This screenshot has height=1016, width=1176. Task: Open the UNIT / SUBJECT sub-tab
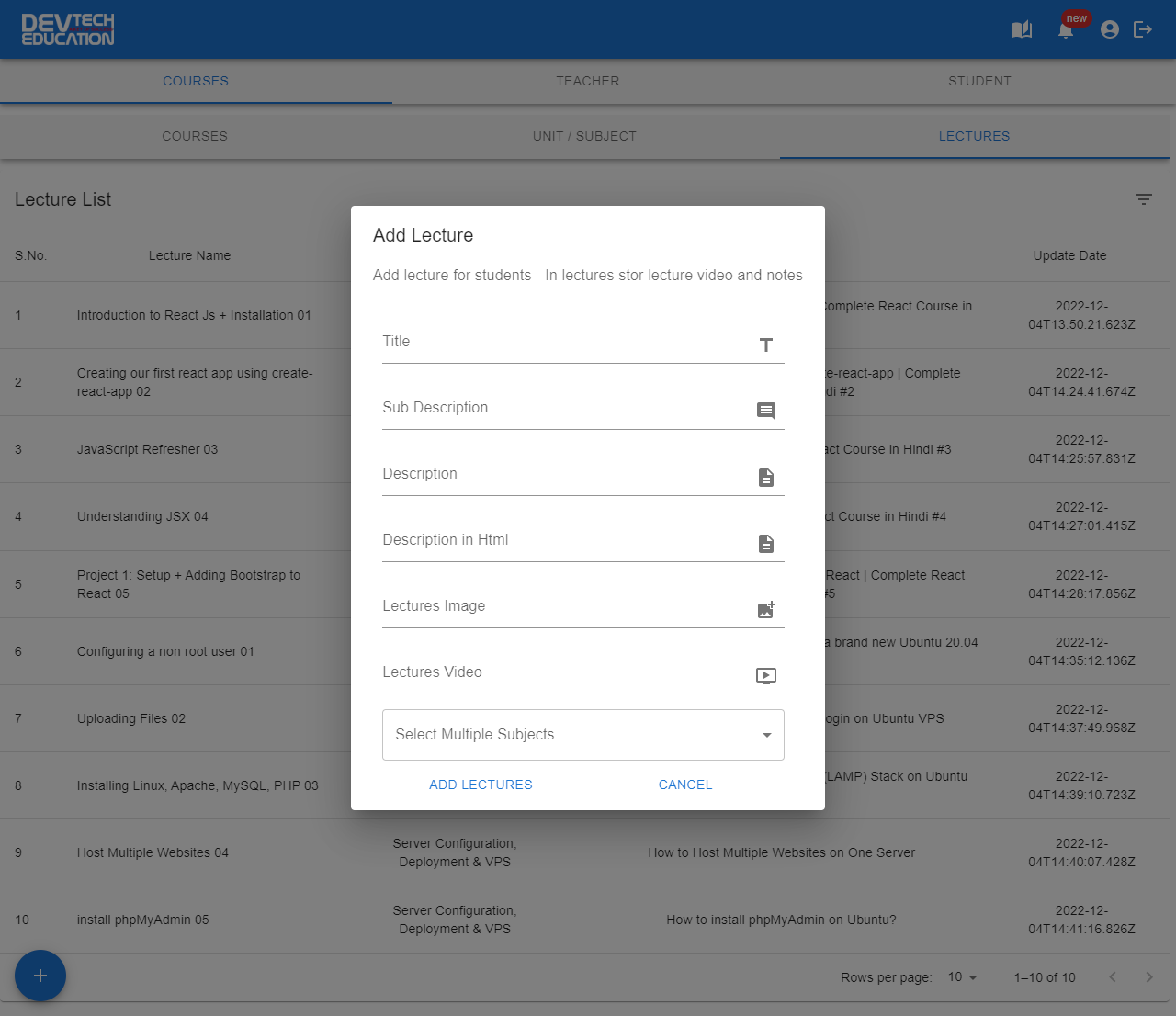[x=584, y=136]
